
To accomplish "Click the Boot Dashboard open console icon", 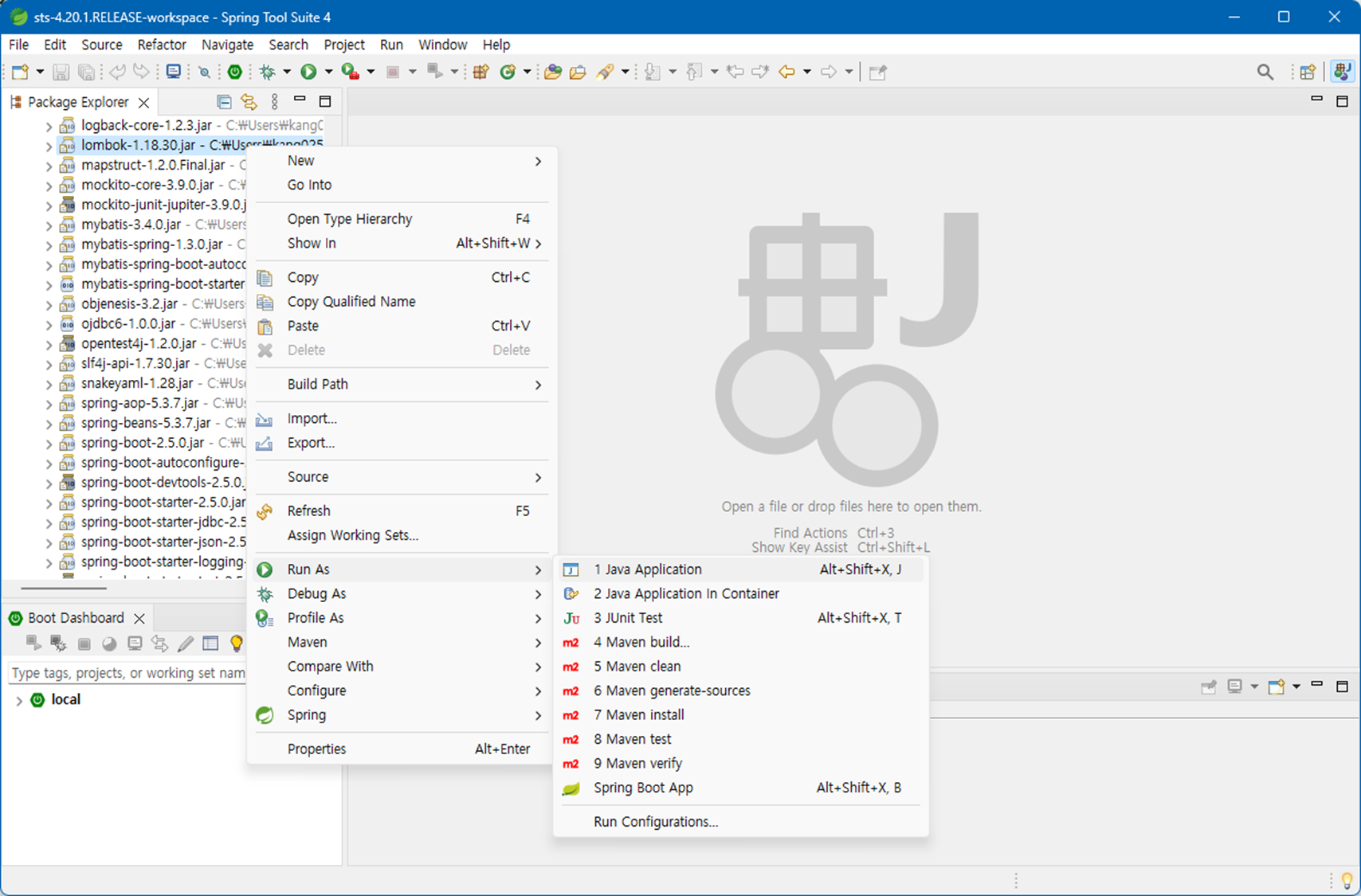I will (135, 643).
